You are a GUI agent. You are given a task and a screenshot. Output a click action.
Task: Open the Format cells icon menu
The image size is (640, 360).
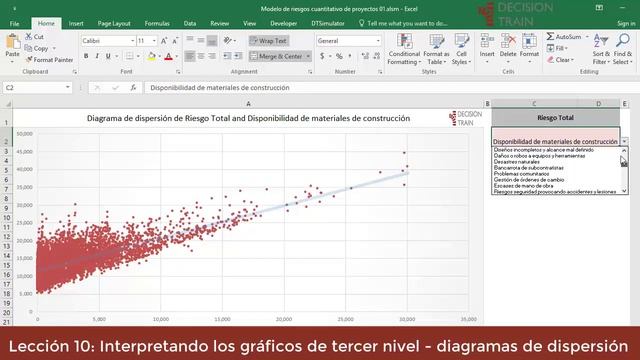529,41
